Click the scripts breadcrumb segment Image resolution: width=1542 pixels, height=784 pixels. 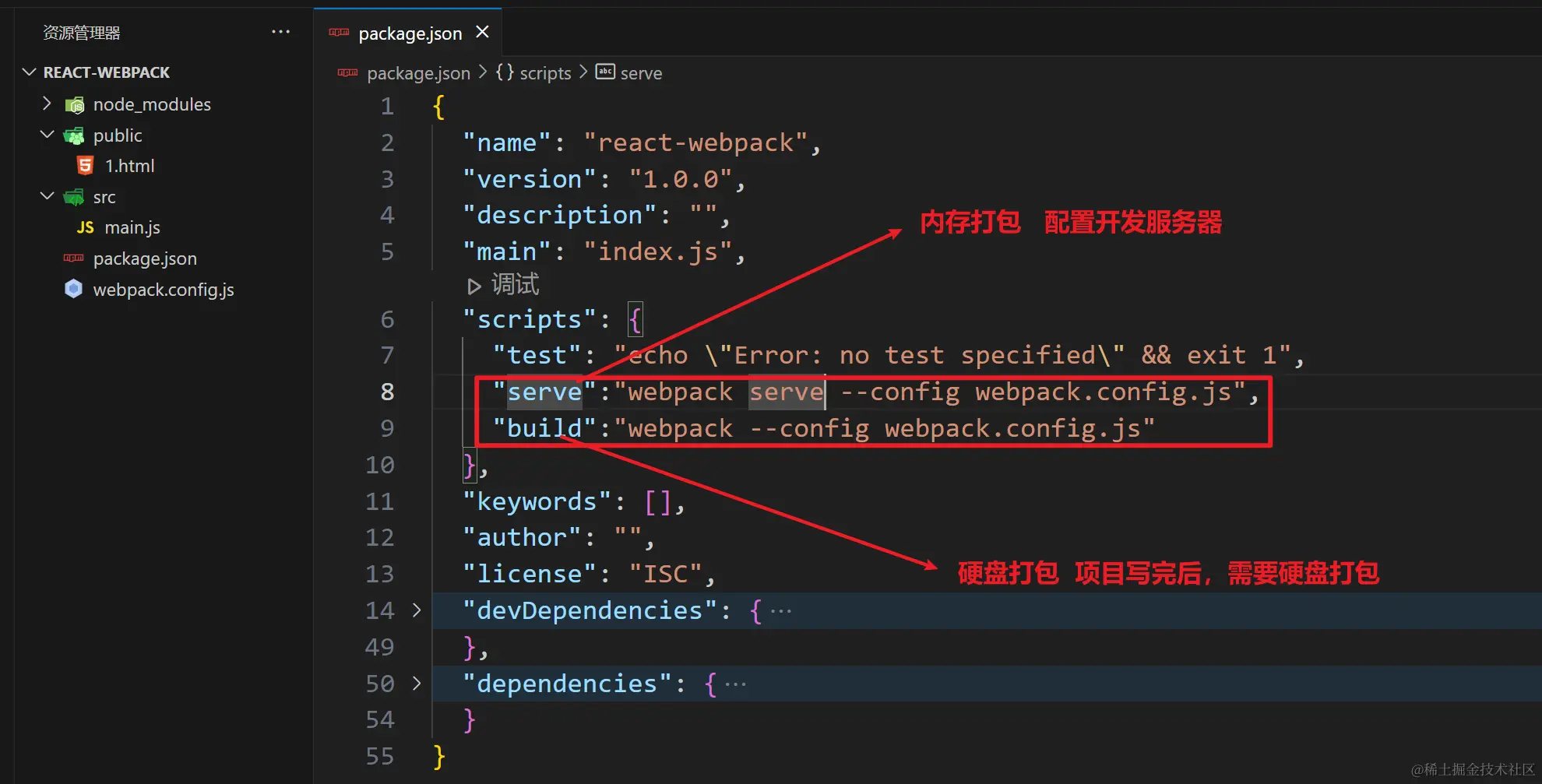click(545, 73)
